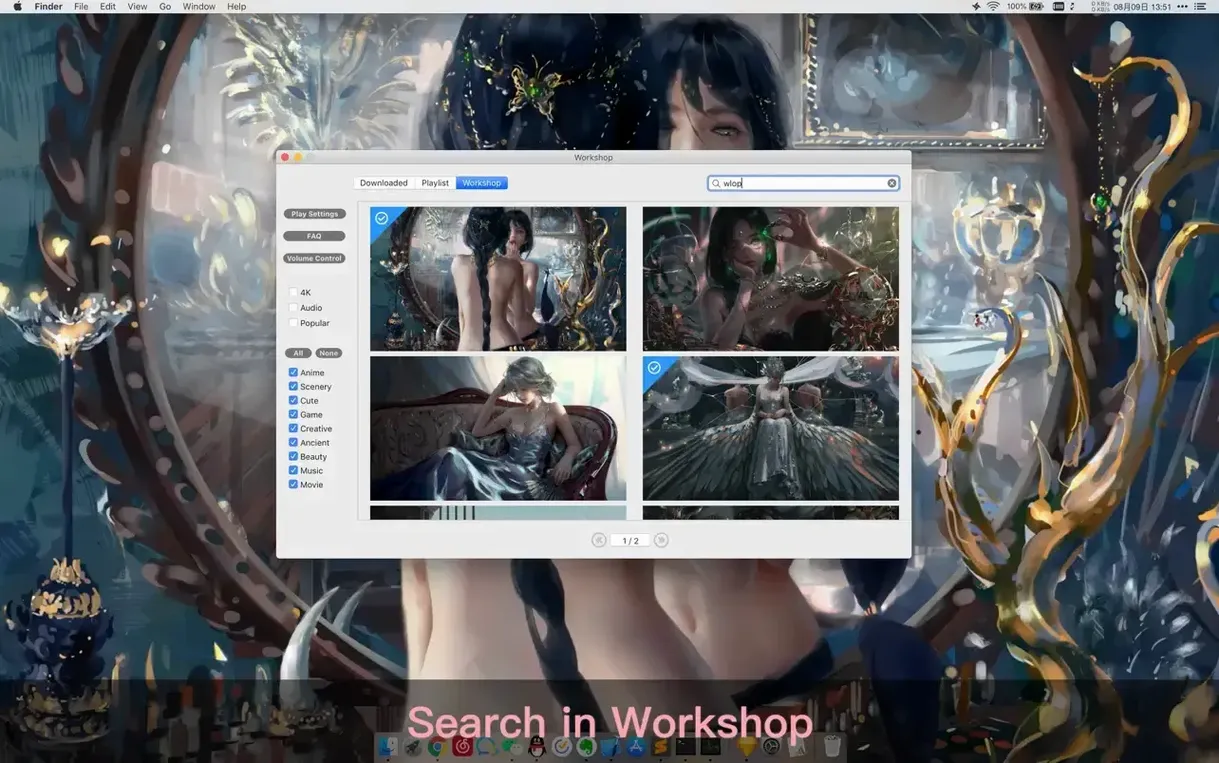Click the 1 / 2 page number field
Image resolution: width=1219 pixels, height=763 pixels.
[x=630, y=541]
